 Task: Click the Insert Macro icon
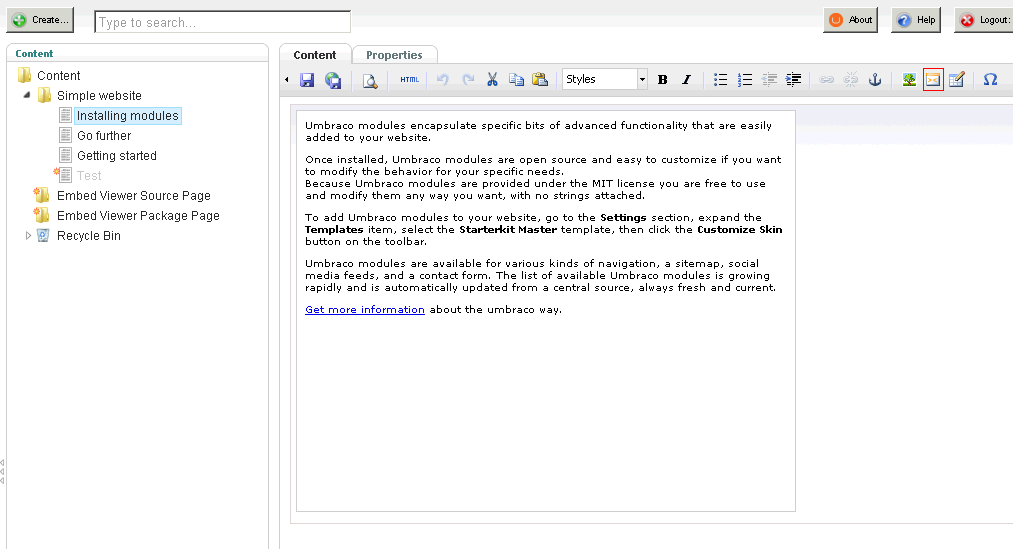(x=933, y=79)
